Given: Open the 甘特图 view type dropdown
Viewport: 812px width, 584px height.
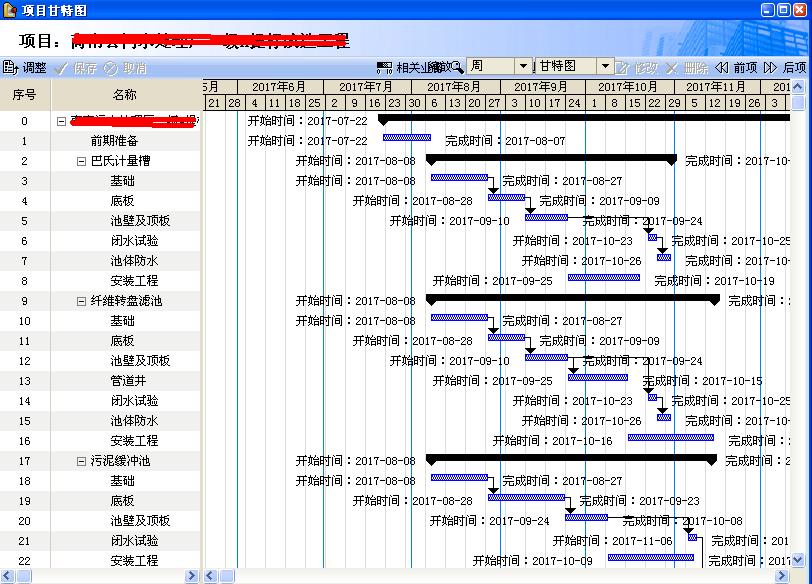Looking at the screenshot, I should click(x=604, y=67).
